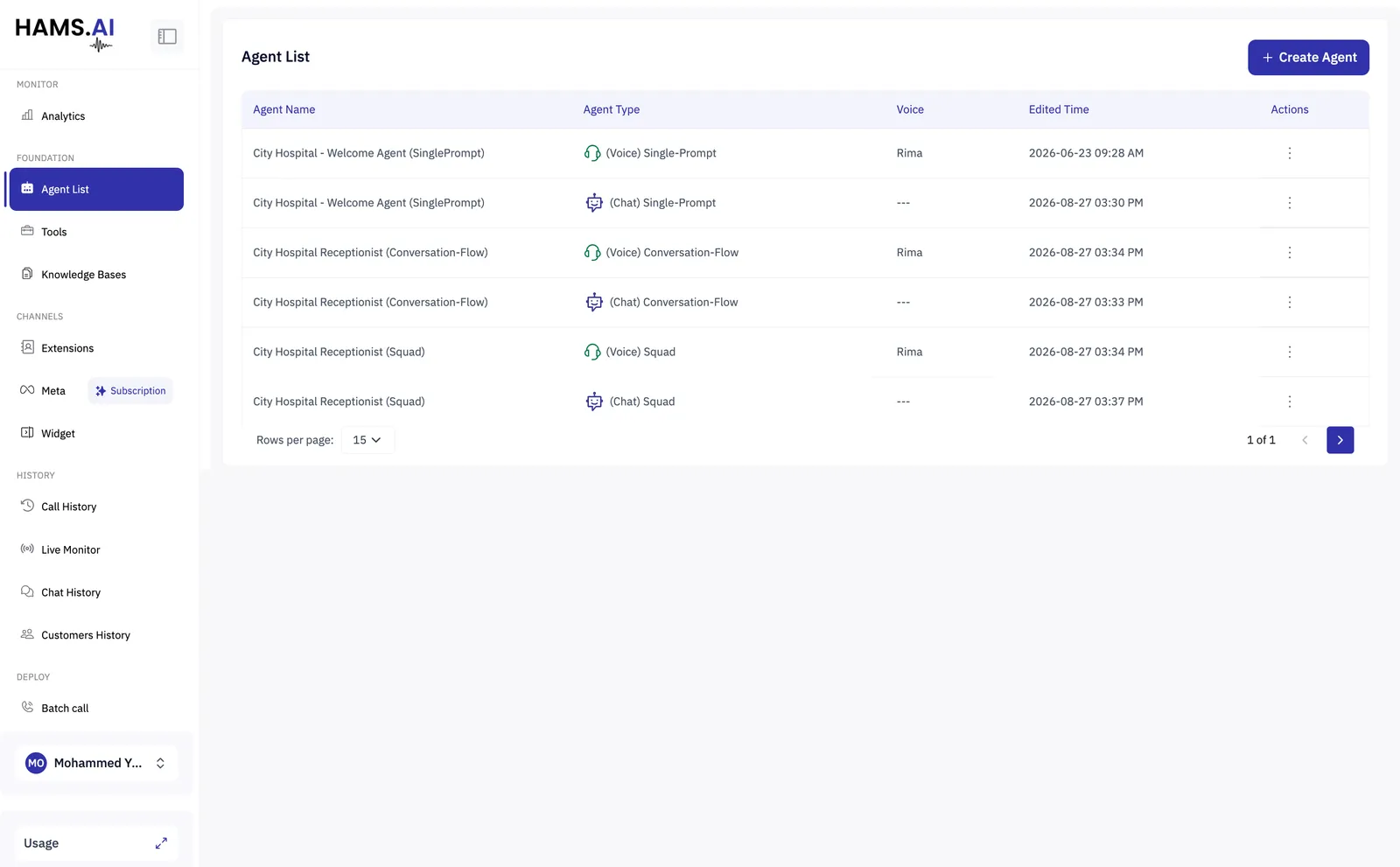Click the headset icon for Voice Squad
Image resolution: width=1400 pixels, height=867 pixels.
coord(592,352)
